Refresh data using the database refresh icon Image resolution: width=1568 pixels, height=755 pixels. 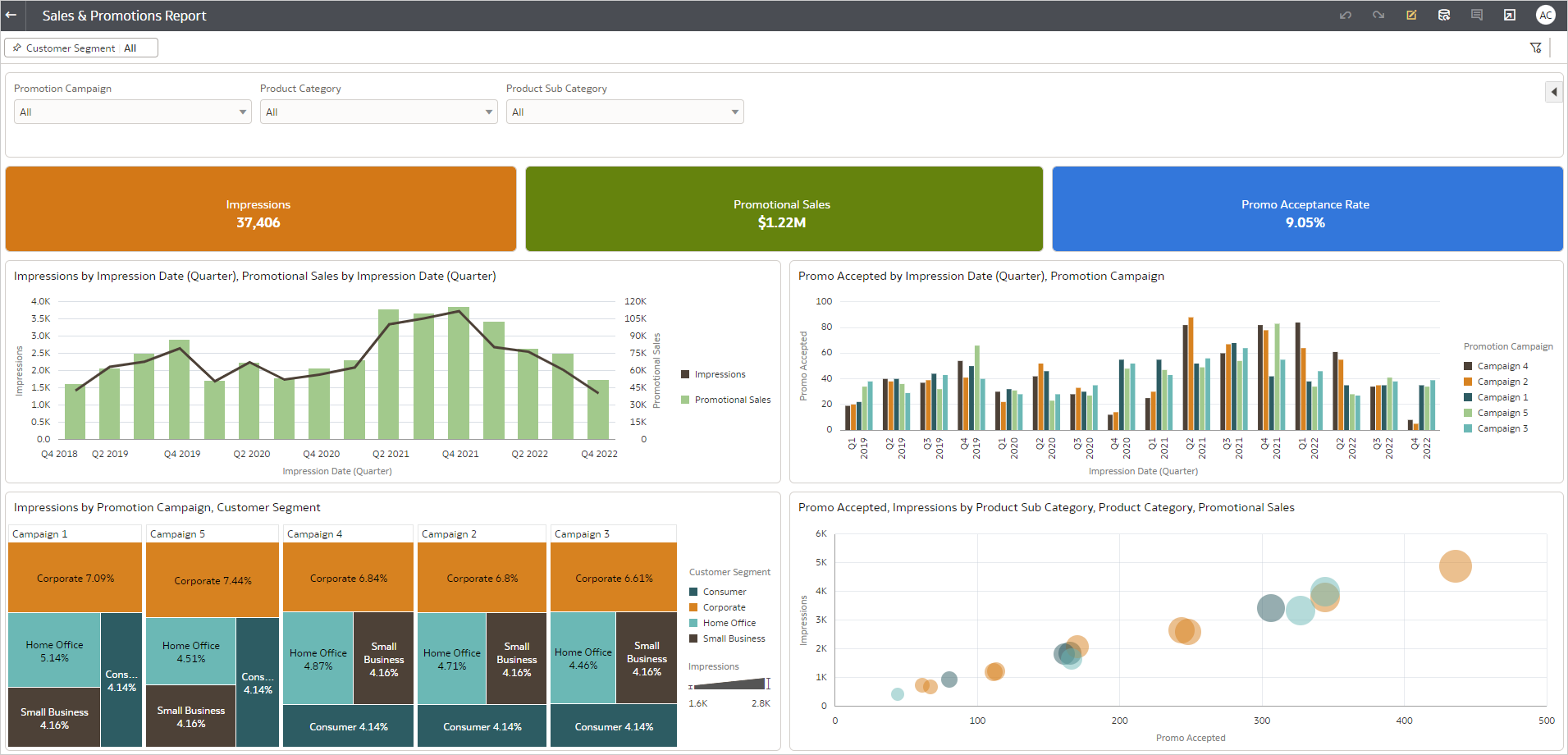pyautogui.click(x=1445, y=15)
